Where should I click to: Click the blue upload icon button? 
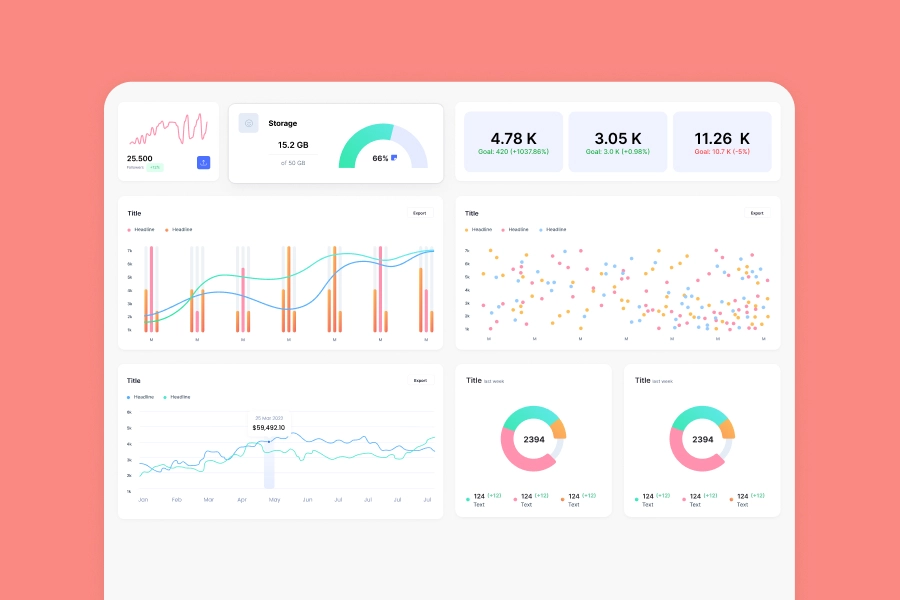[203, 162]
